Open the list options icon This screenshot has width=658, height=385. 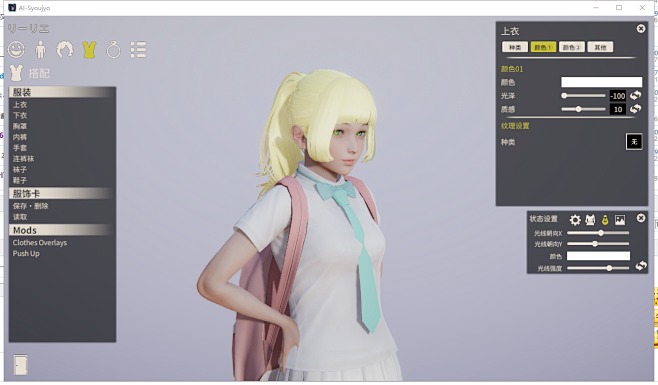[138, 50]
